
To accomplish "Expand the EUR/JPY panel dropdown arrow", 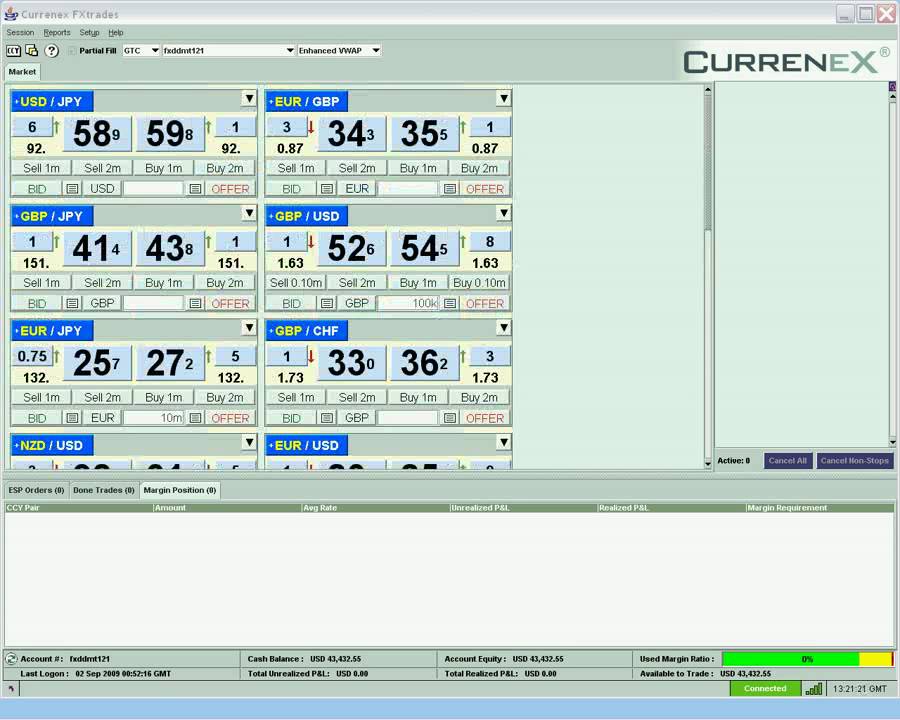I will 249,328.
